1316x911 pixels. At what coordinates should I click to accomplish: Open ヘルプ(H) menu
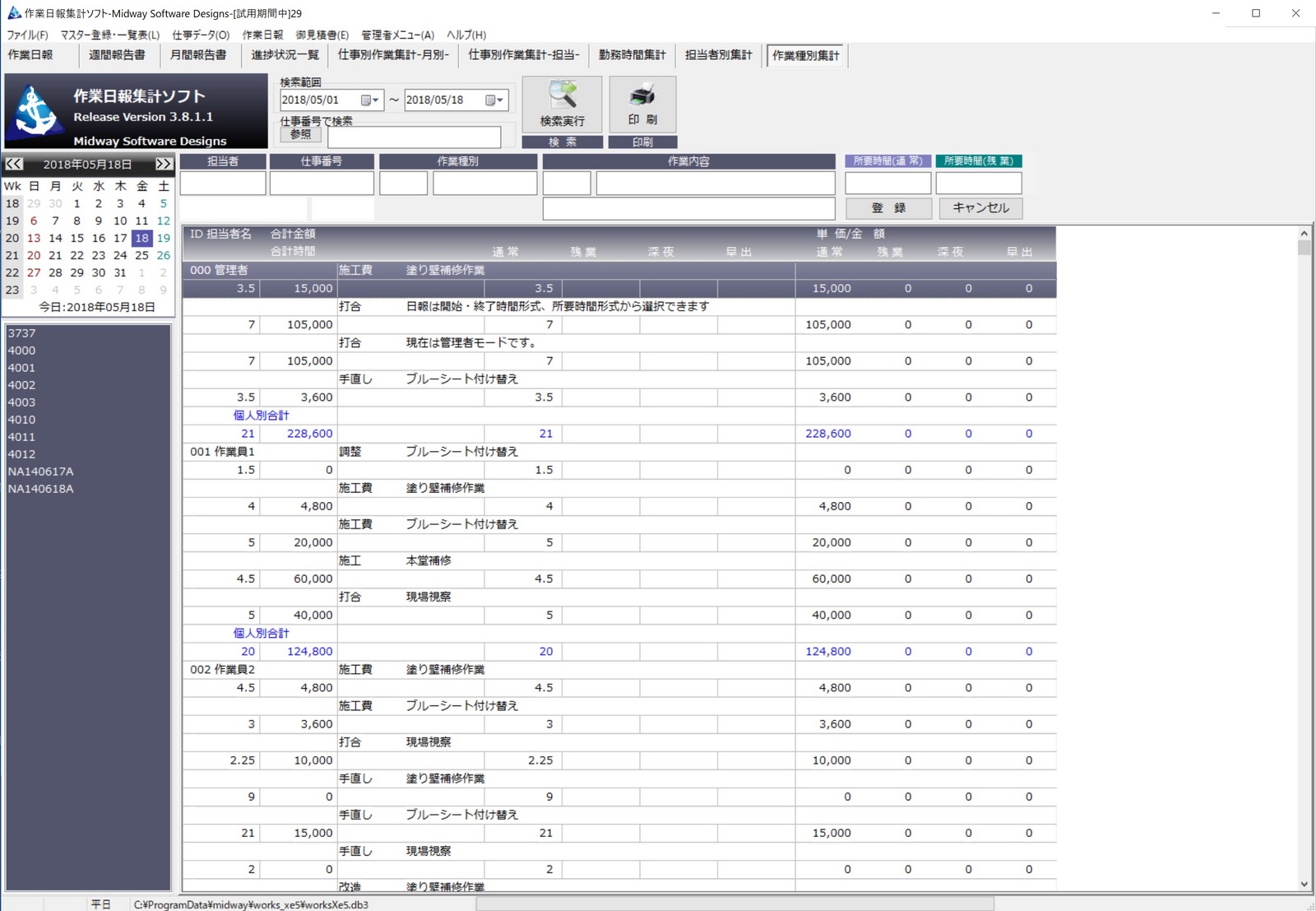466,35
